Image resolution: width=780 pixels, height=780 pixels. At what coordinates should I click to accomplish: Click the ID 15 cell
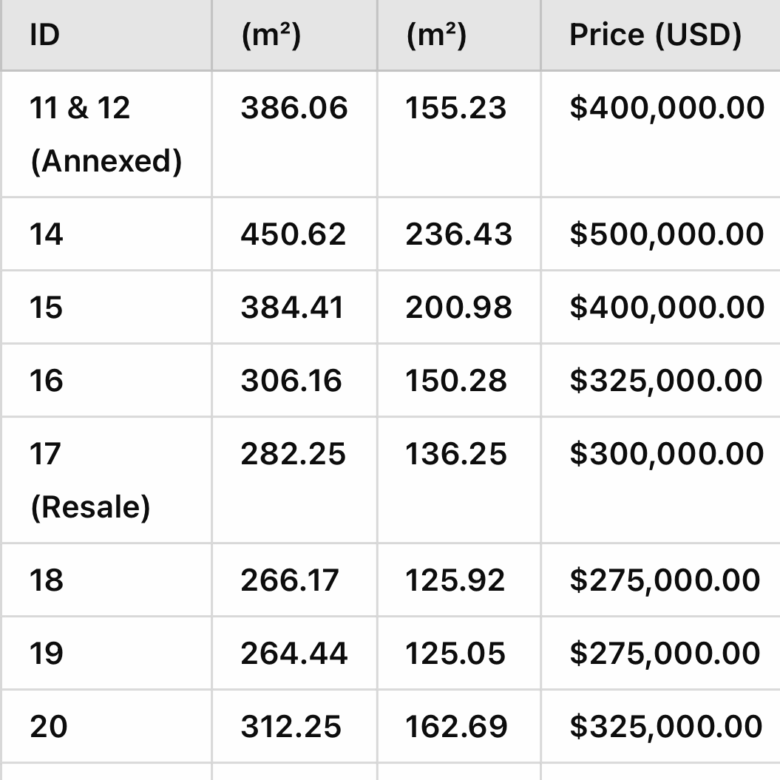tap(46, 307)
